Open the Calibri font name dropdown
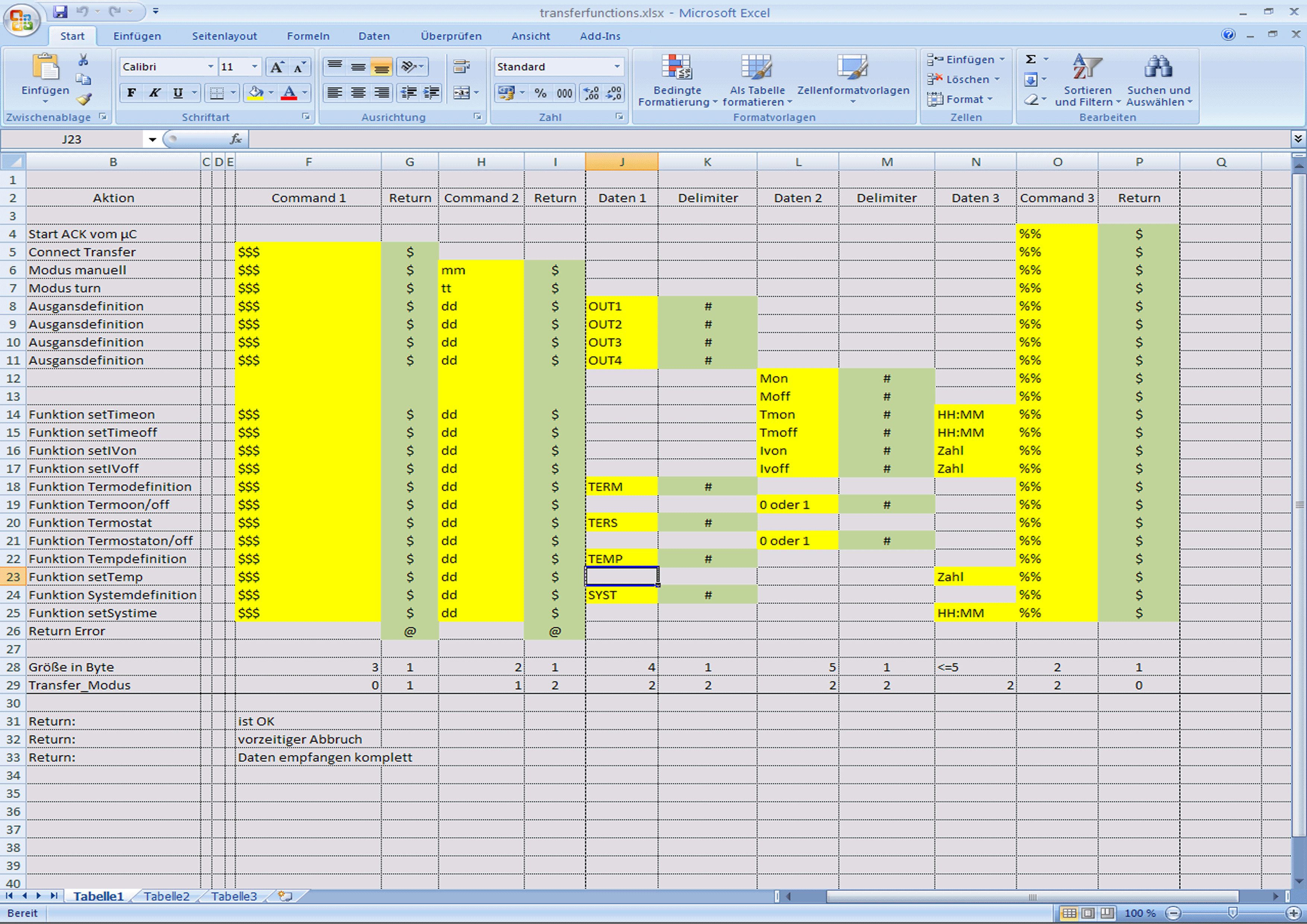 (x=211, y=67)
